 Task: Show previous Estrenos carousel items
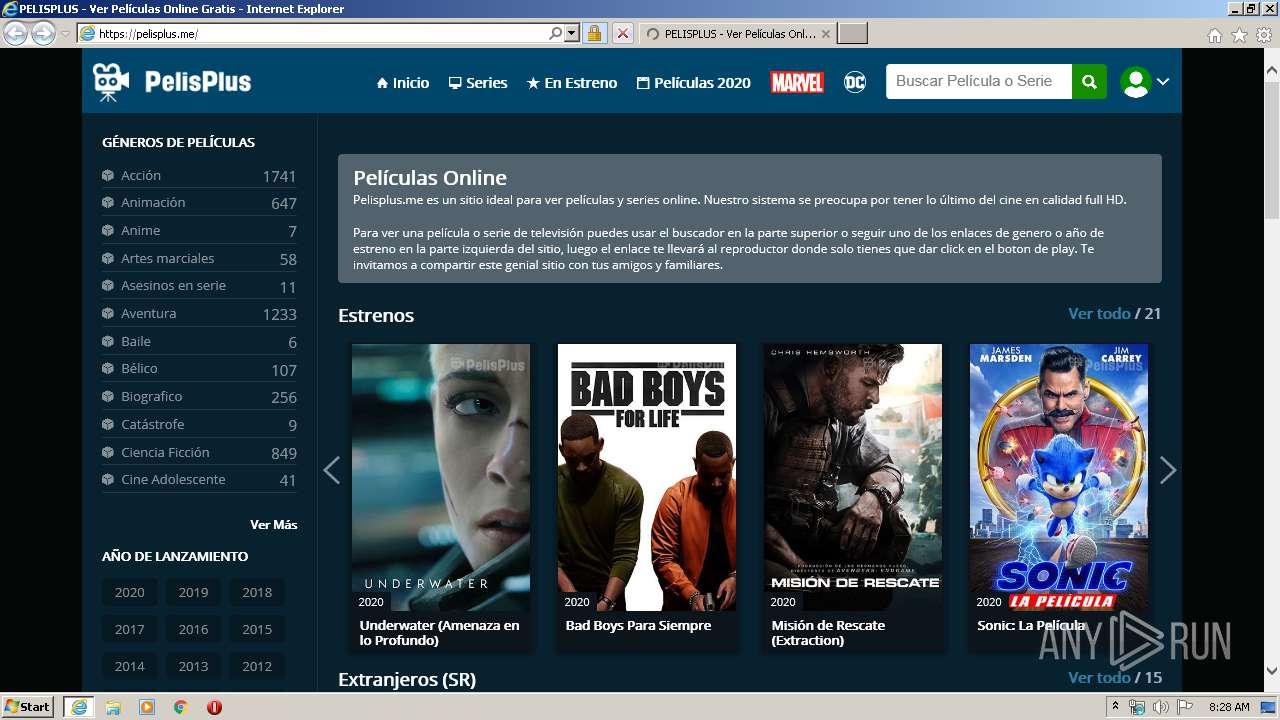332,470
